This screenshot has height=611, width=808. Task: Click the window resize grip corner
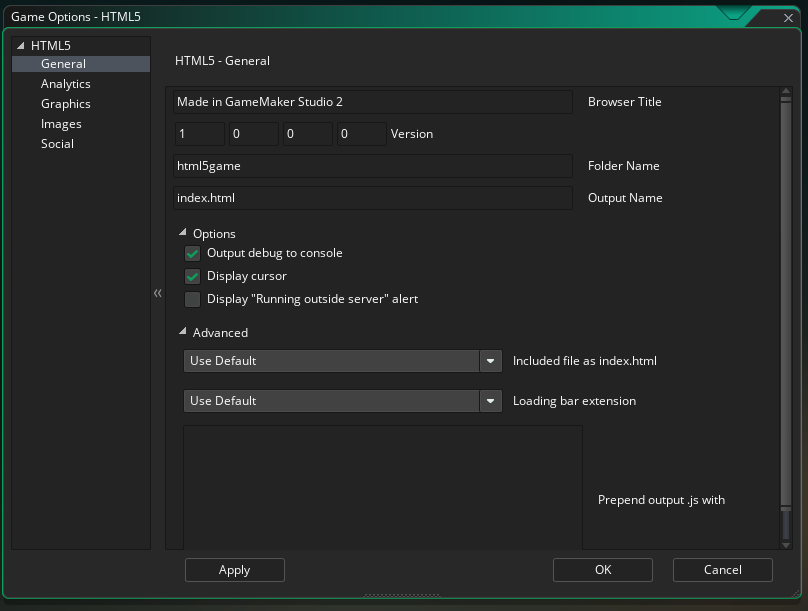pos(796,593)
